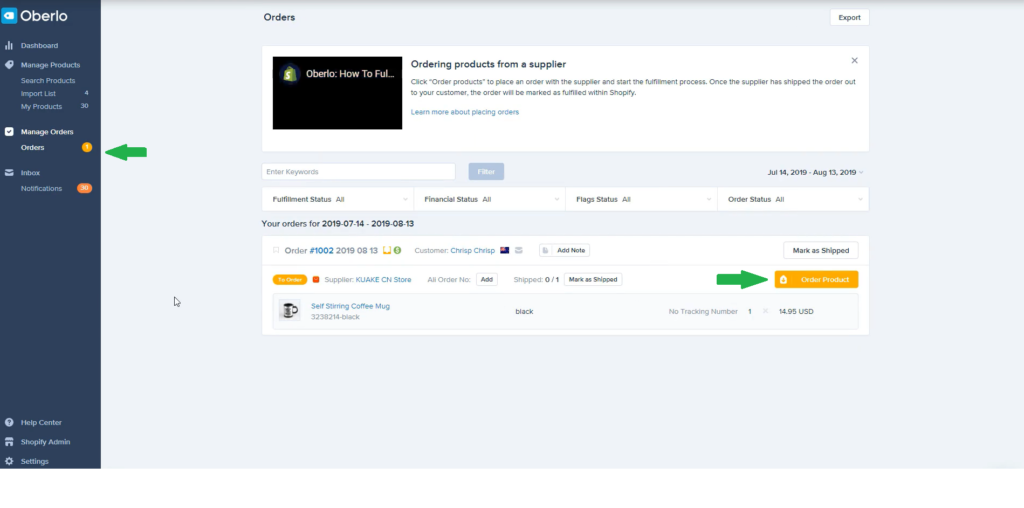Expand the Fulfillment Status dropdown
Screen dimensions: 1024x508
pyautogui.click(x=338, y=200)
